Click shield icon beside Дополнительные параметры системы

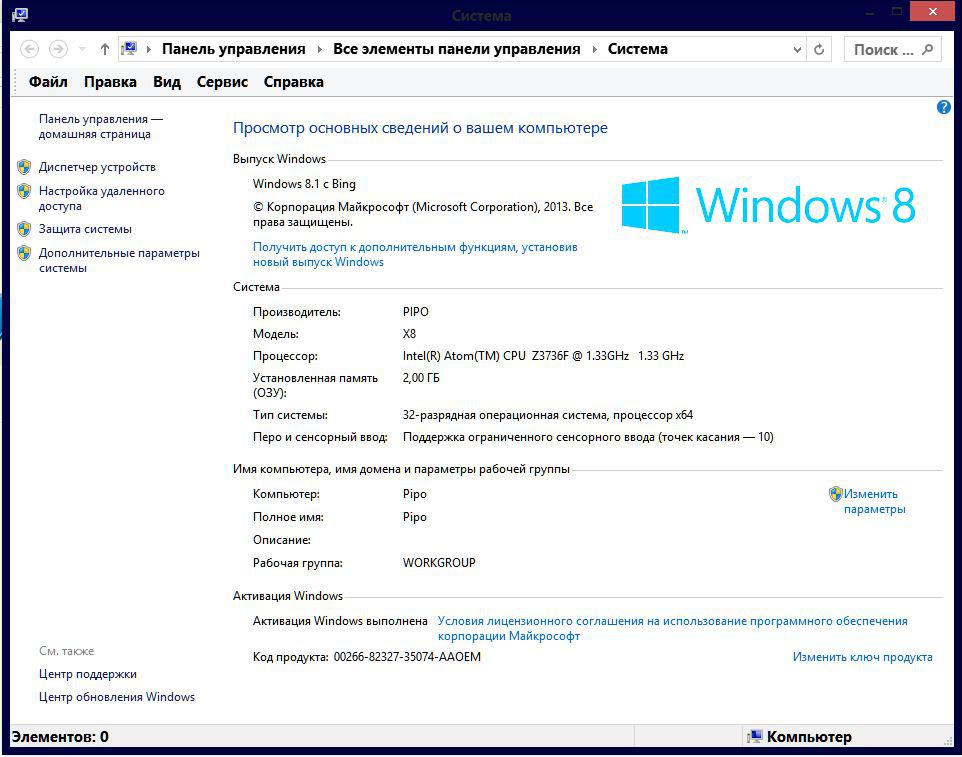[24, 253]
